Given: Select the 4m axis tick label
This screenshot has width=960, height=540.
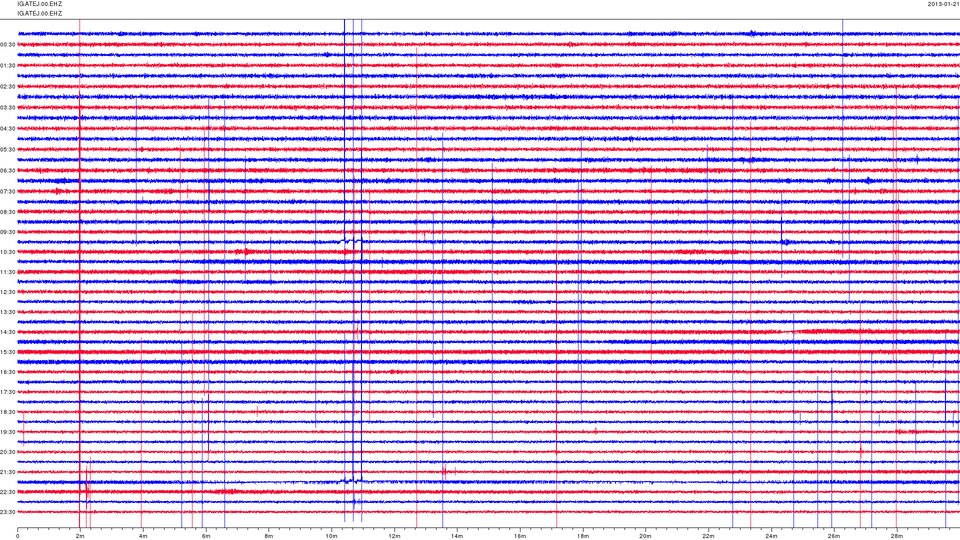Looking at the screenshot, I should tap(143, 536).
